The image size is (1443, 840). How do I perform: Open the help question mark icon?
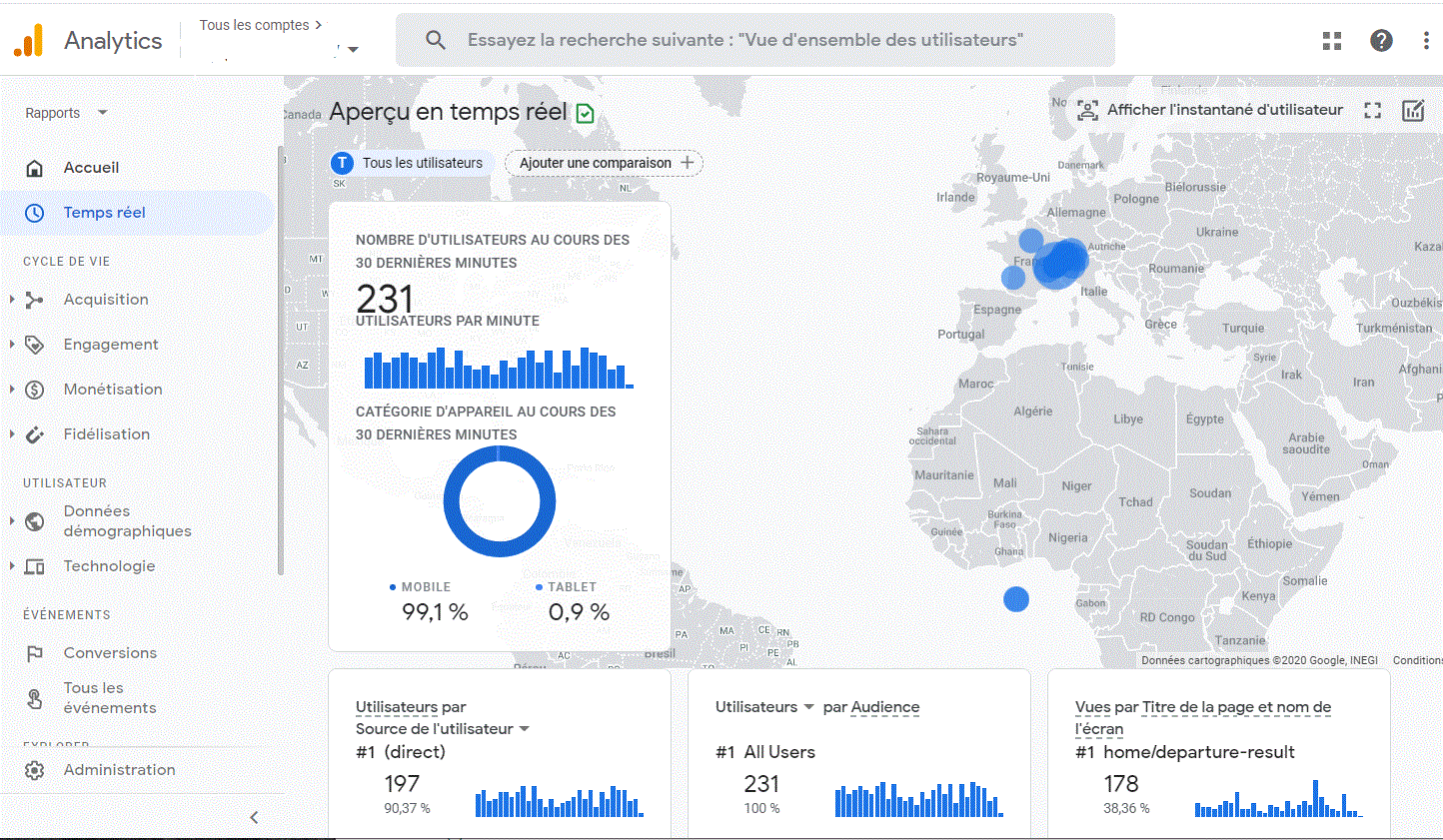(1381, 41)
